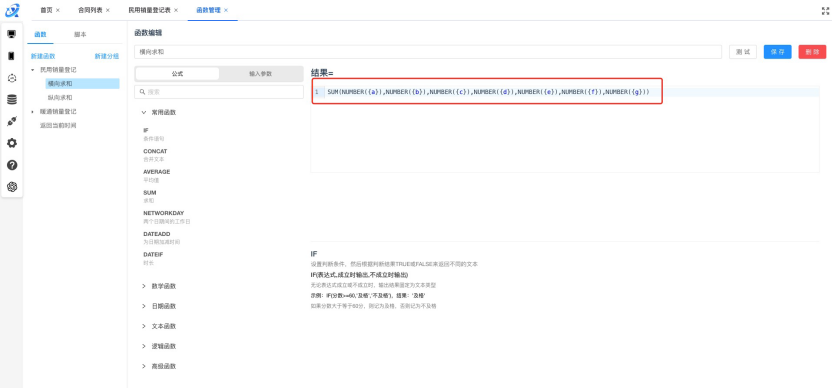This screenshot has height=388, width=832.
Task: Open the plug connector sidebar icon
Action: pos(12,122)
